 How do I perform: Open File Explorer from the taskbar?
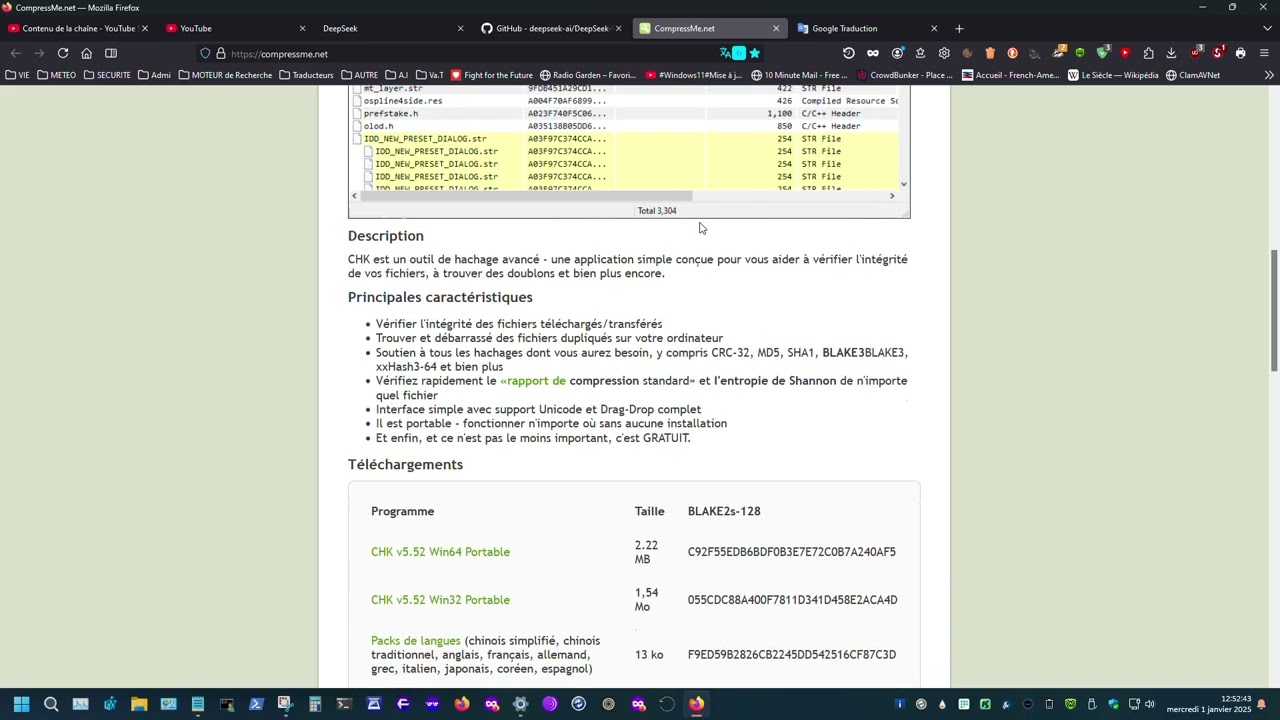139,704
